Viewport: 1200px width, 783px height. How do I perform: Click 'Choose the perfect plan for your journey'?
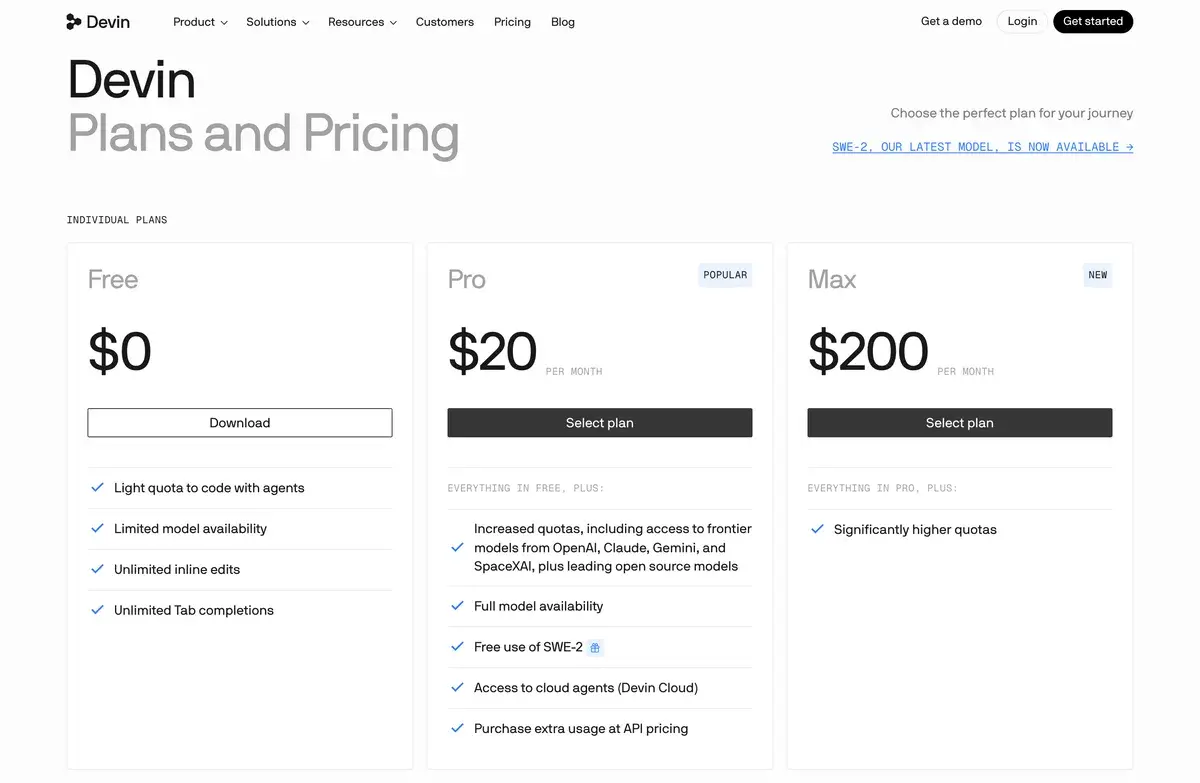tap(1012, 113)
